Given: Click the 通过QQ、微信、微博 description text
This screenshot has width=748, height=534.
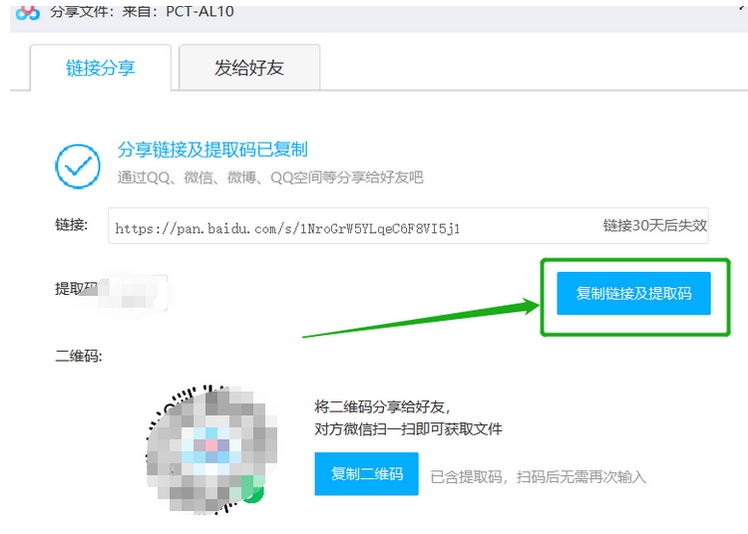Looking at the screenshot, I should pyautogui.click(x=270, y=178).
